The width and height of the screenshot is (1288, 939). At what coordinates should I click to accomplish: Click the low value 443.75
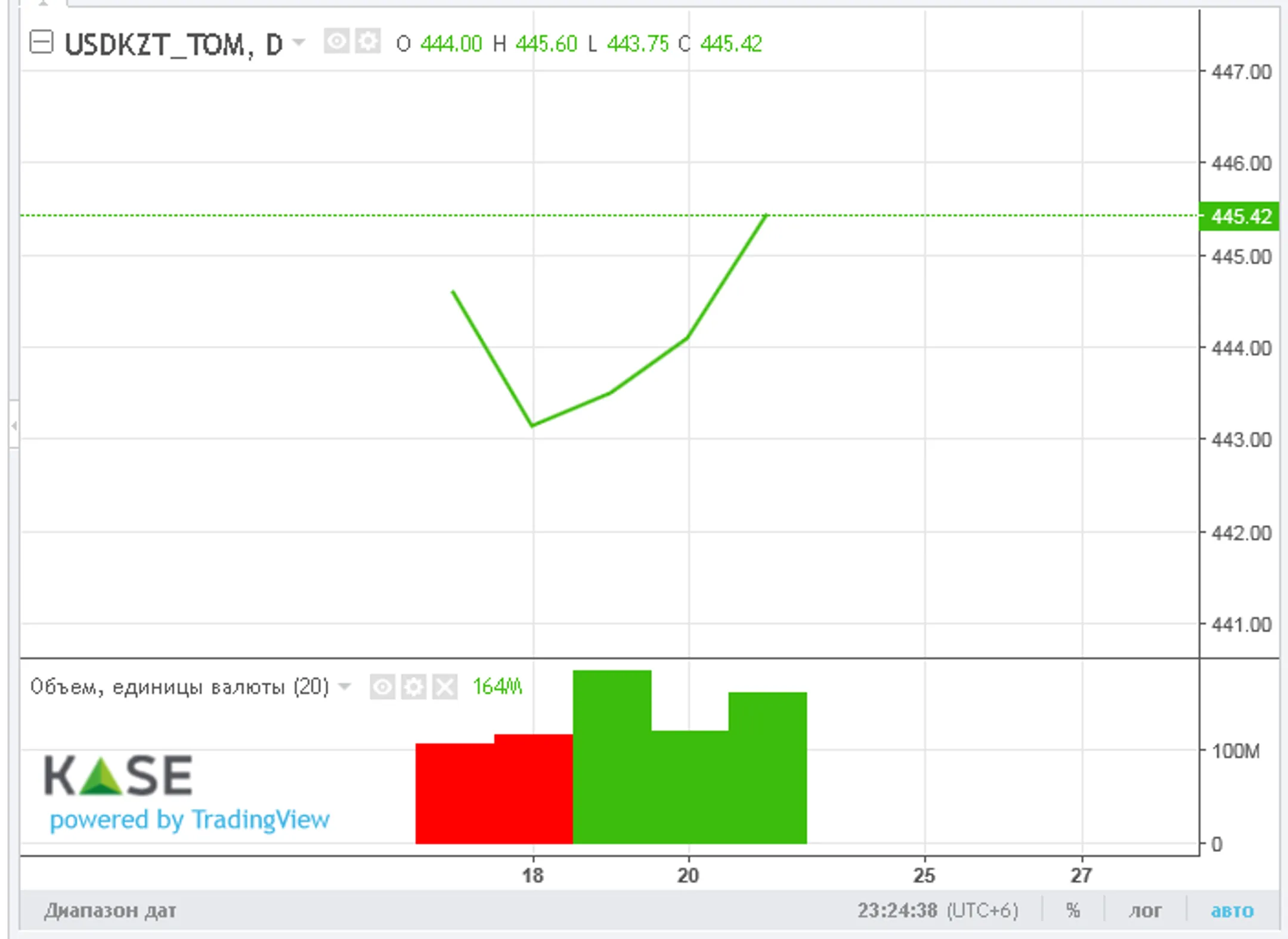pos(638,44)
